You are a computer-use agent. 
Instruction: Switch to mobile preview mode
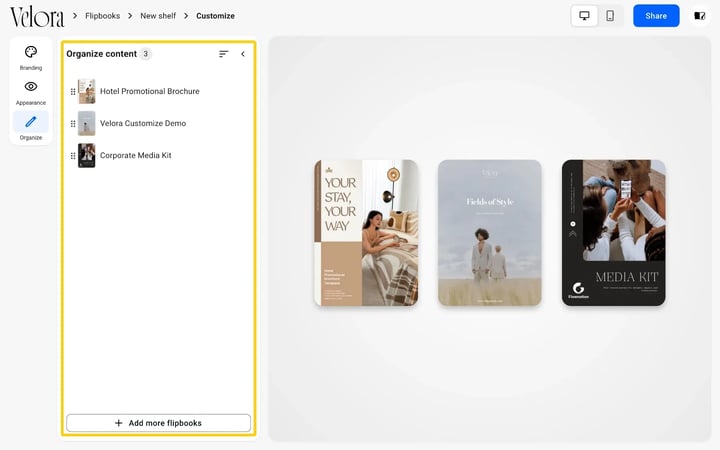tap(610, 16)
